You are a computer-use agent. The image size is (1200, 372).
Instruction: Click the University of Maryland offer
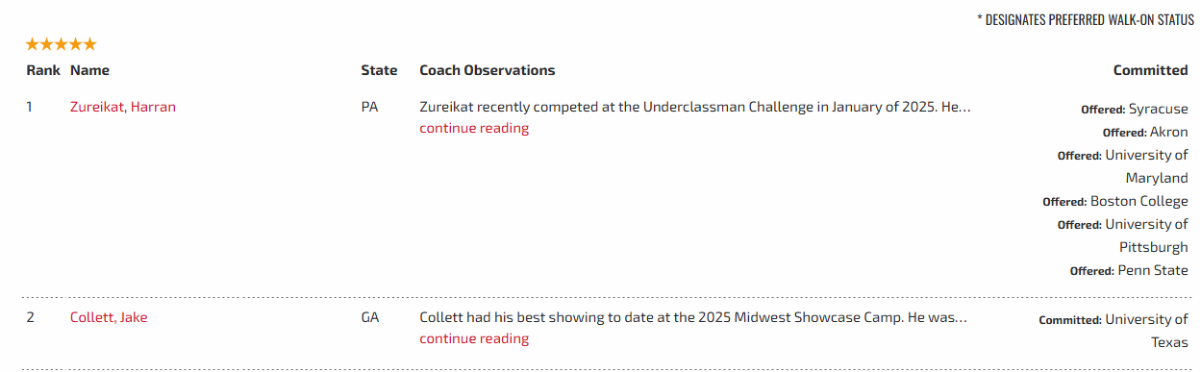(x=1122, y=166)
